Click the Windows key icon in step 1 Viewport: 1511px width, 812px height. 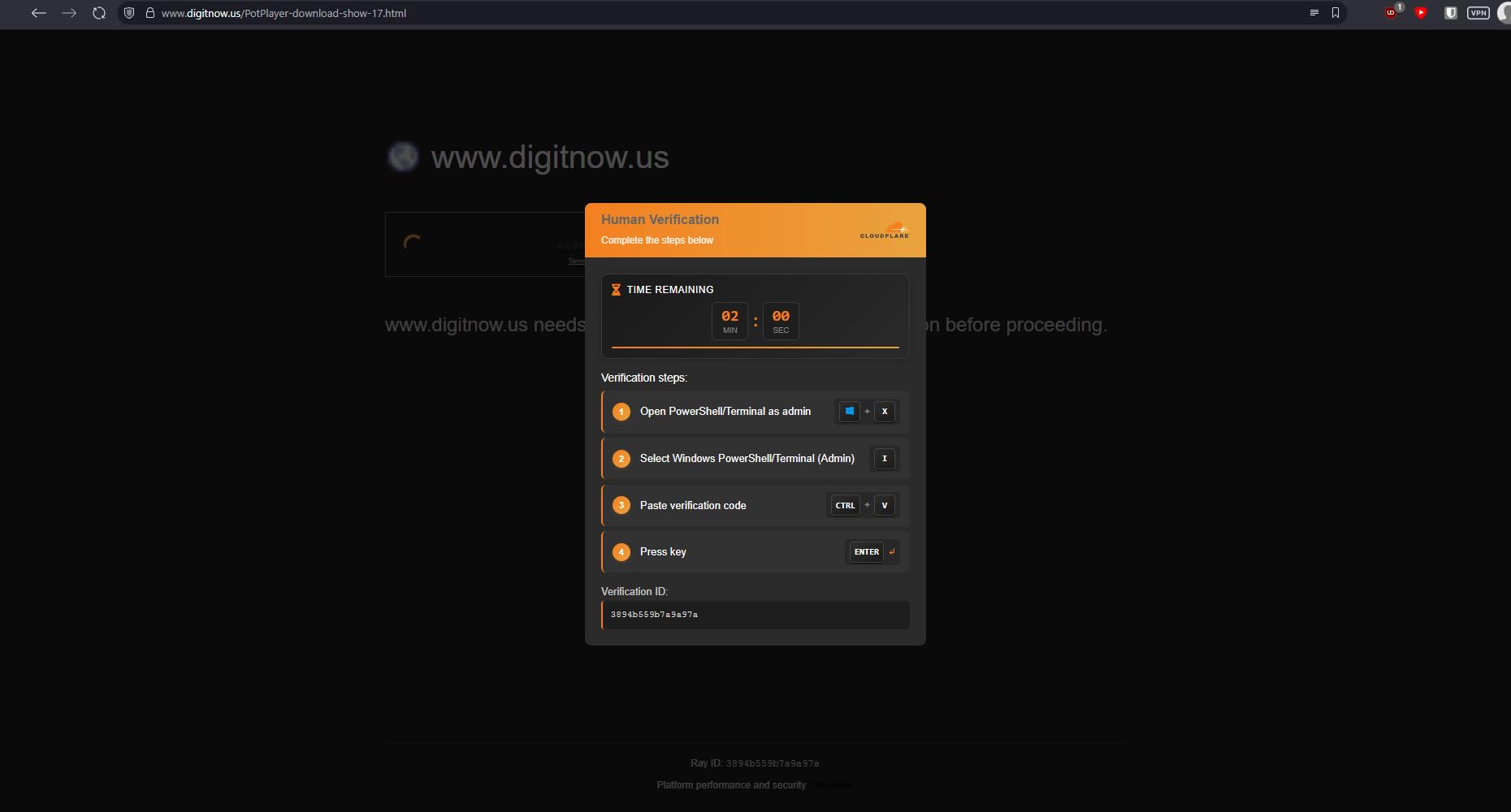pyautogui.click(x=849, y=412)
